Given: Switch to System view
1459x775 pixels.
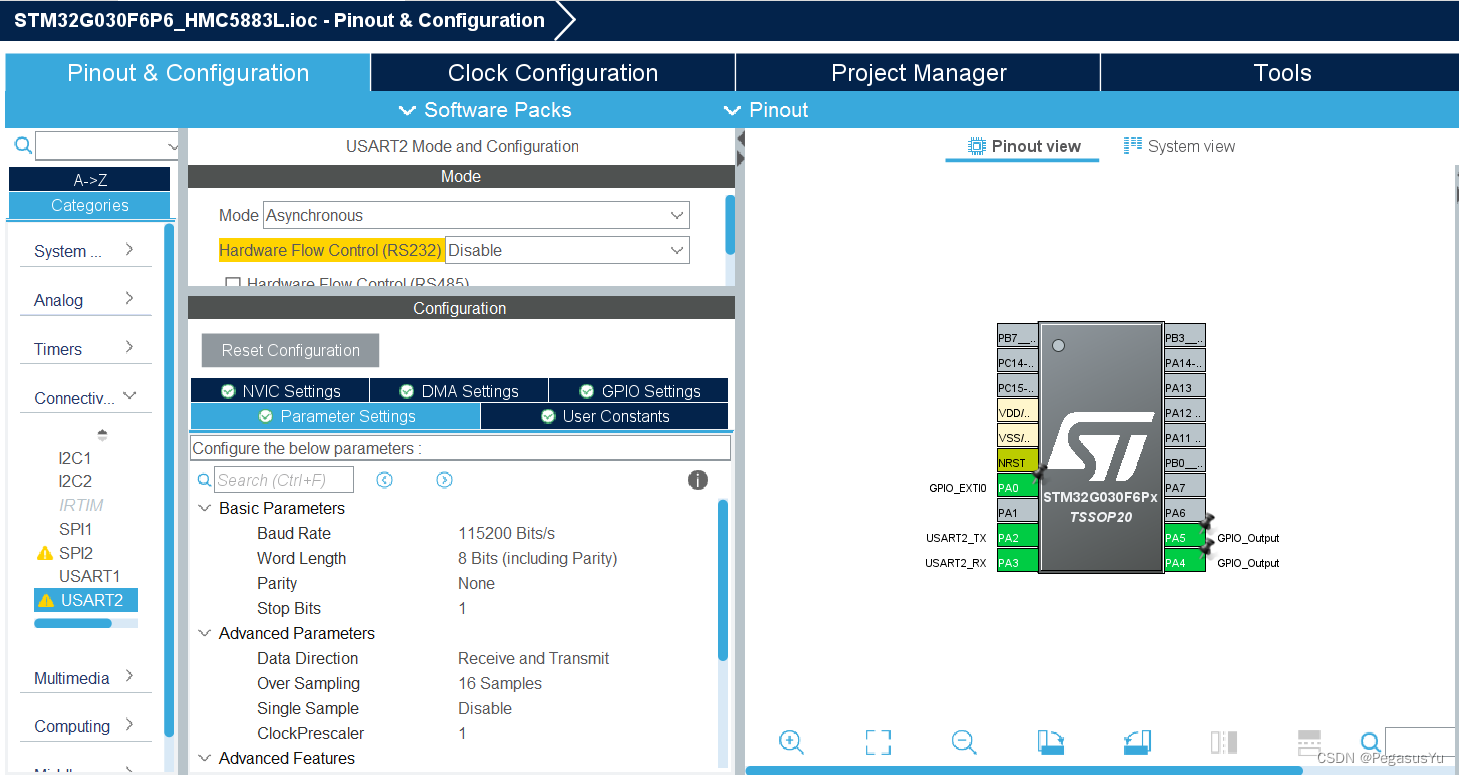Looking at the screenshot, I should 1179,146.
